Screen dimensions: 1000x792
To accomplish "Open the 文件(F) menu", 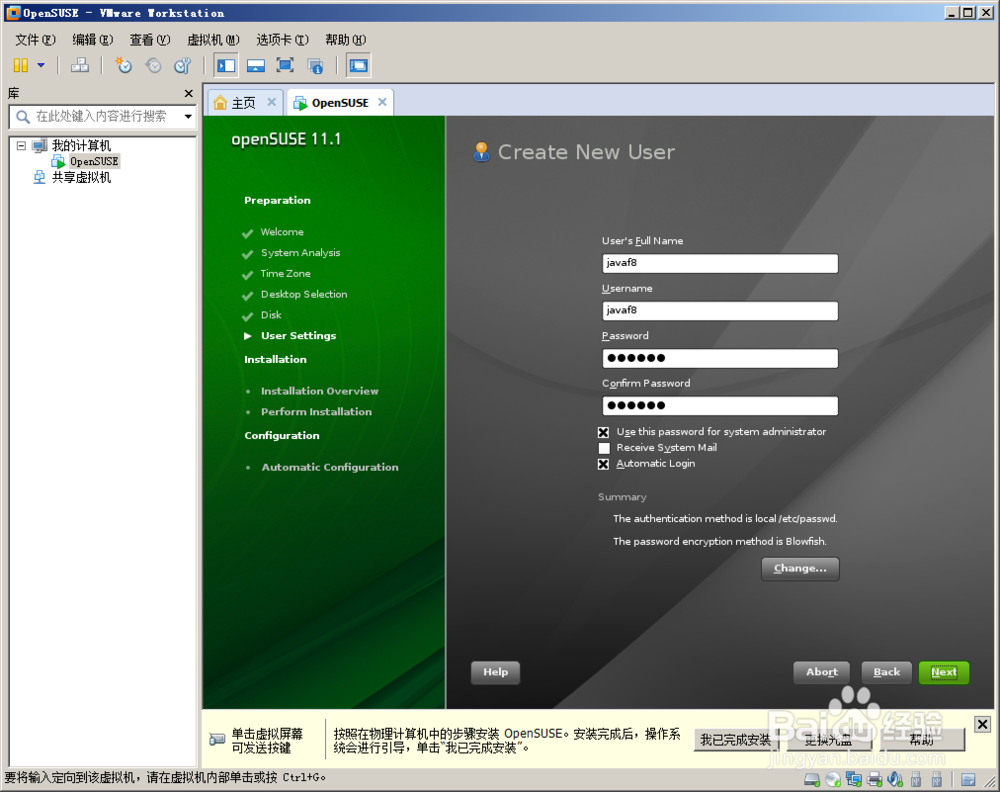I will click(36, 40).
